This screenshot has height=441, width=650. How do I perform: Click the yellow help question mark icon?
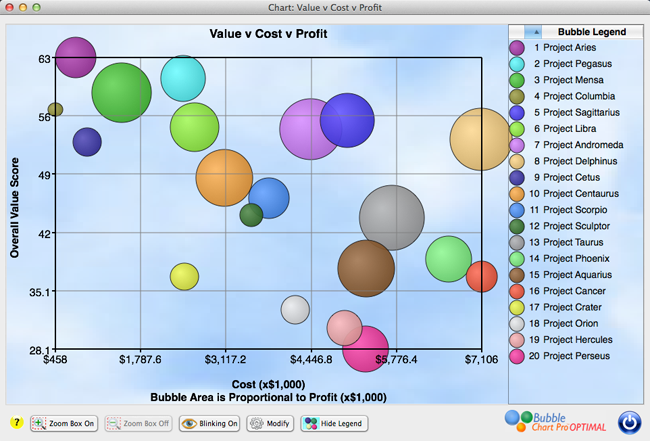(16, 423)
